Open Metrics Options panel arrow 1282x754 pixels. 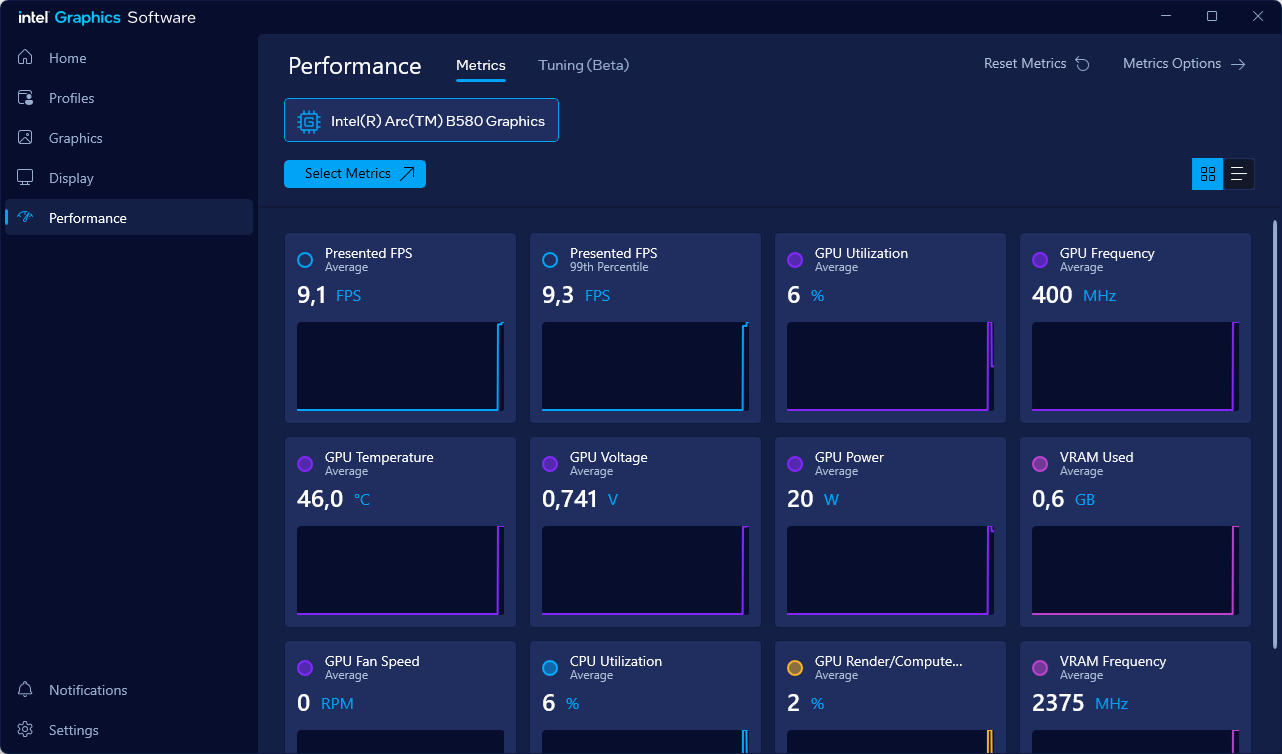click(x=1238, y=64)
